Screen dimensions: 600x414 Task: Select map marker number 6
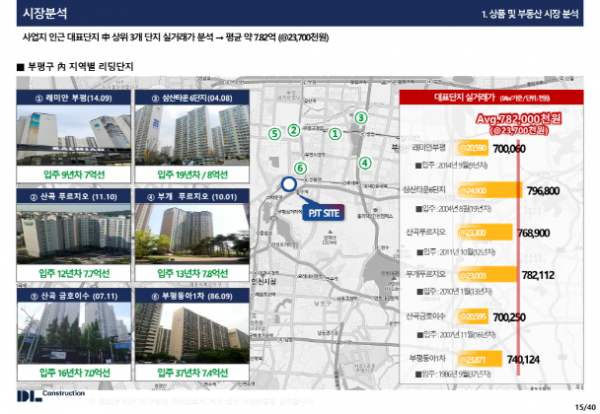pyautogui.click(x=298, y=168)
